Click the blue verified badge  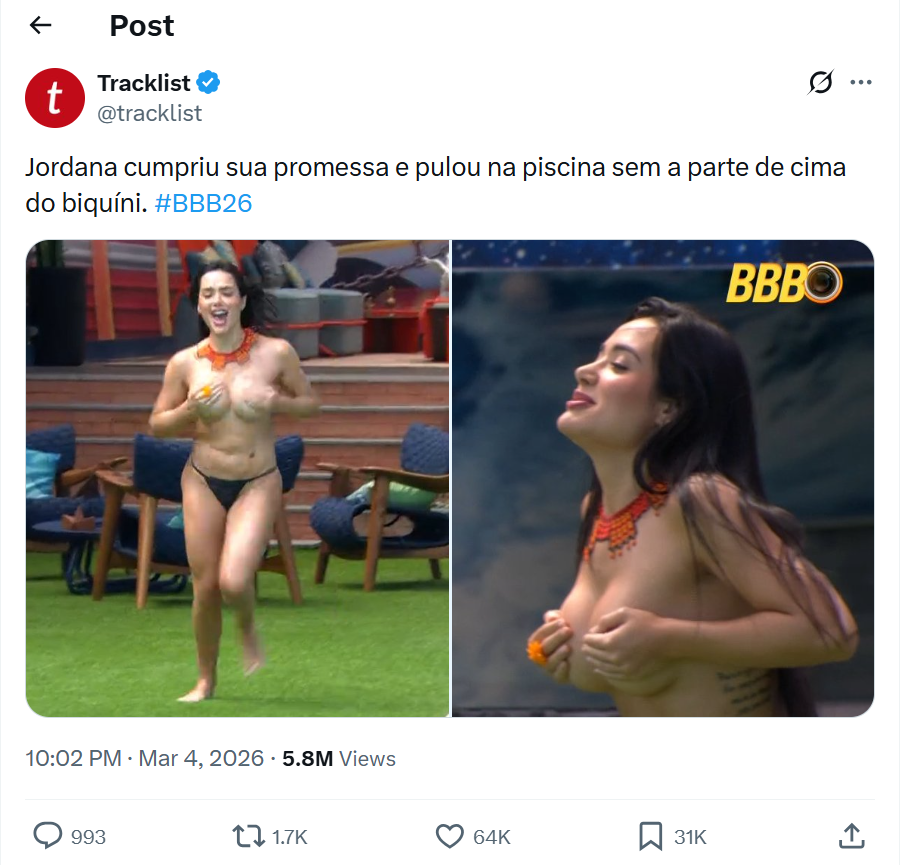pos(208,82)
